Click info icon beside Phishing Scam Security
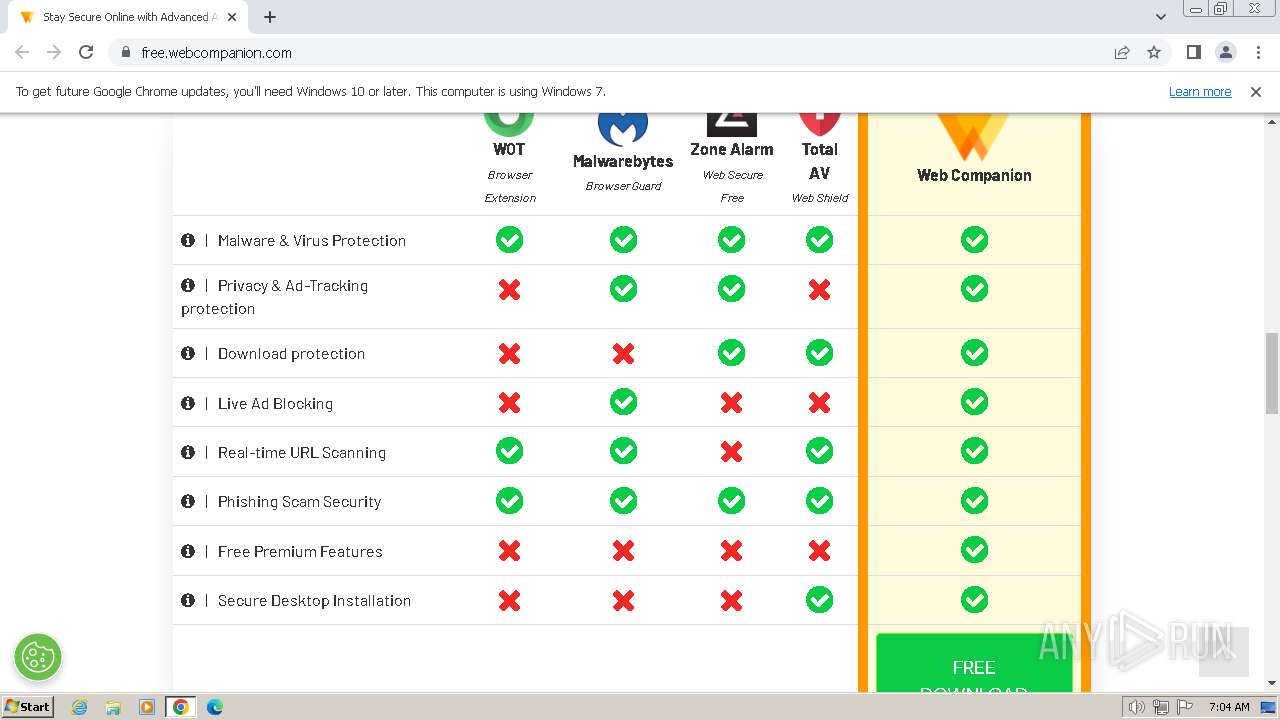This screenshot has height=720, width=1280. (x=188, y=501)
